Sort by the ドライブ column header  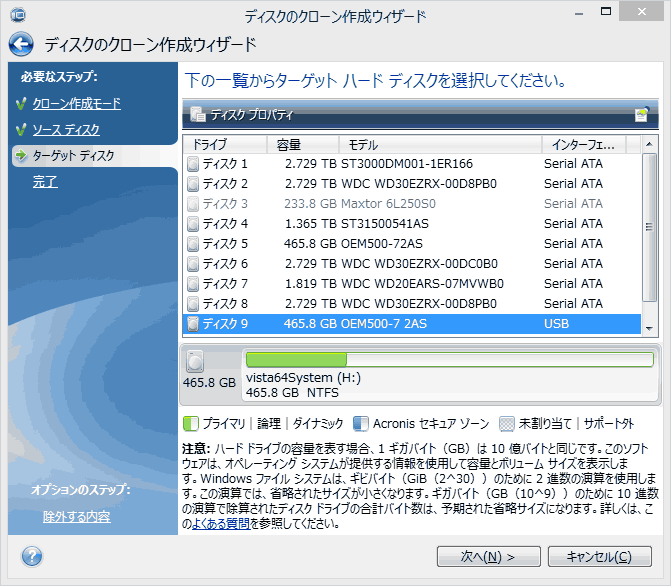pos(225,145)
